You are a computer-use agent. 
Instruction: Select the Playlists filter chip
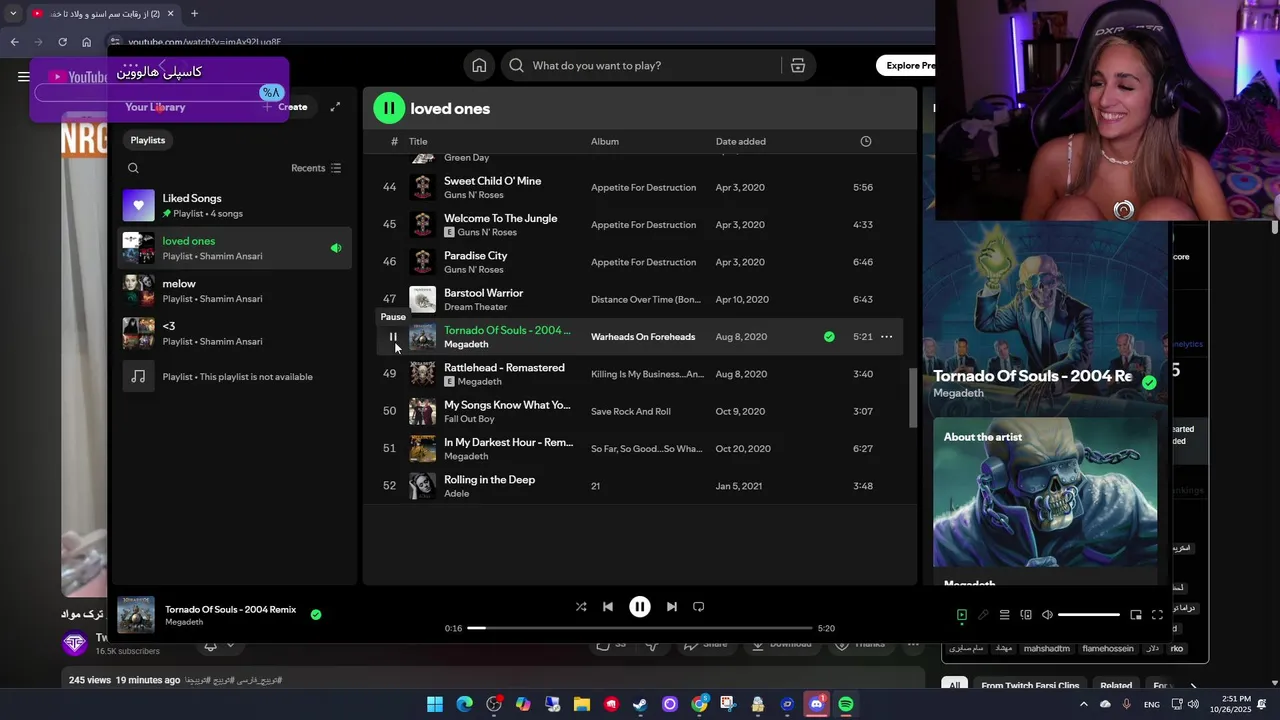148,140
